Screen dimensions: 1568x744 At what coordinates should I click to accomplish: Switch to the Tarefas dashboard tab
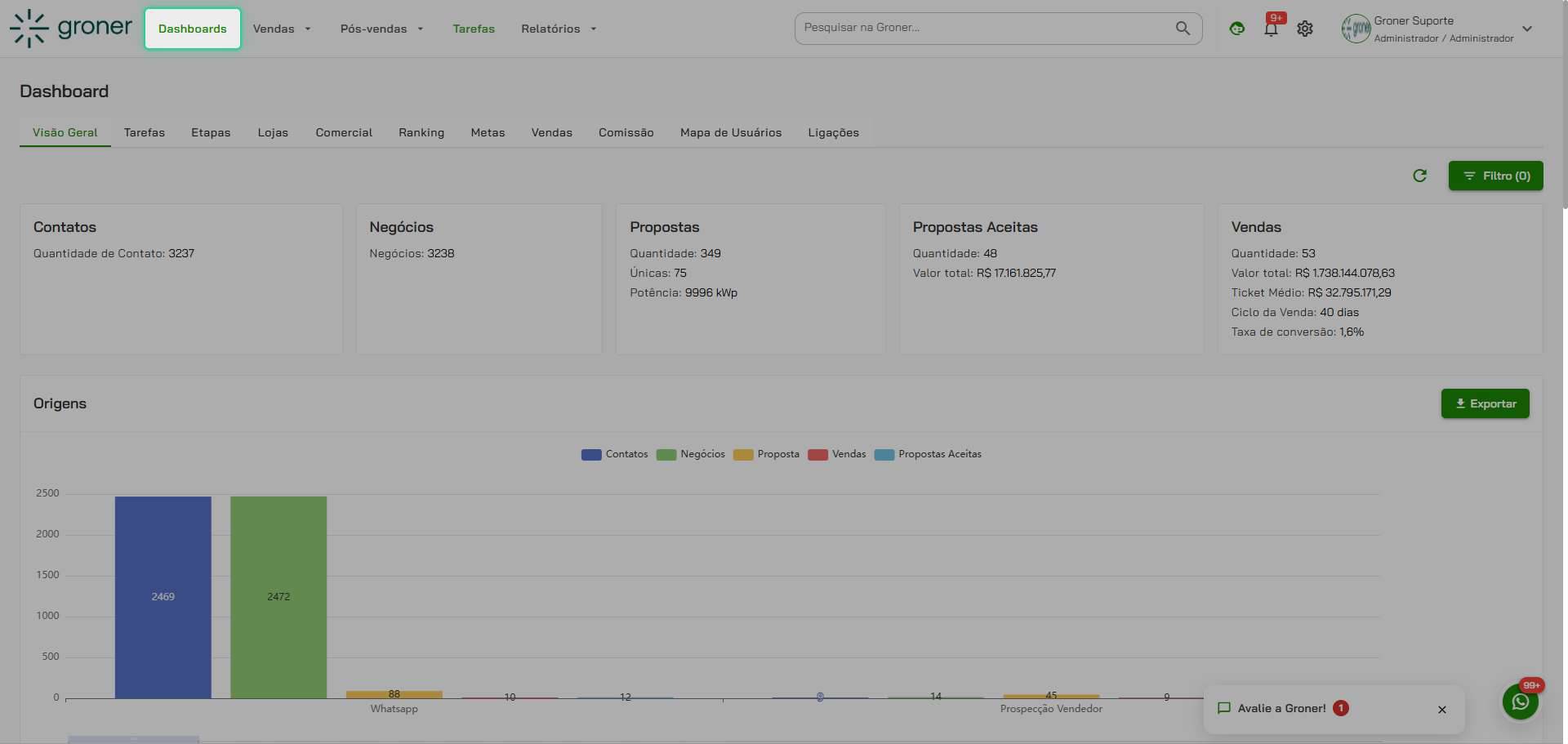(145, 132)
